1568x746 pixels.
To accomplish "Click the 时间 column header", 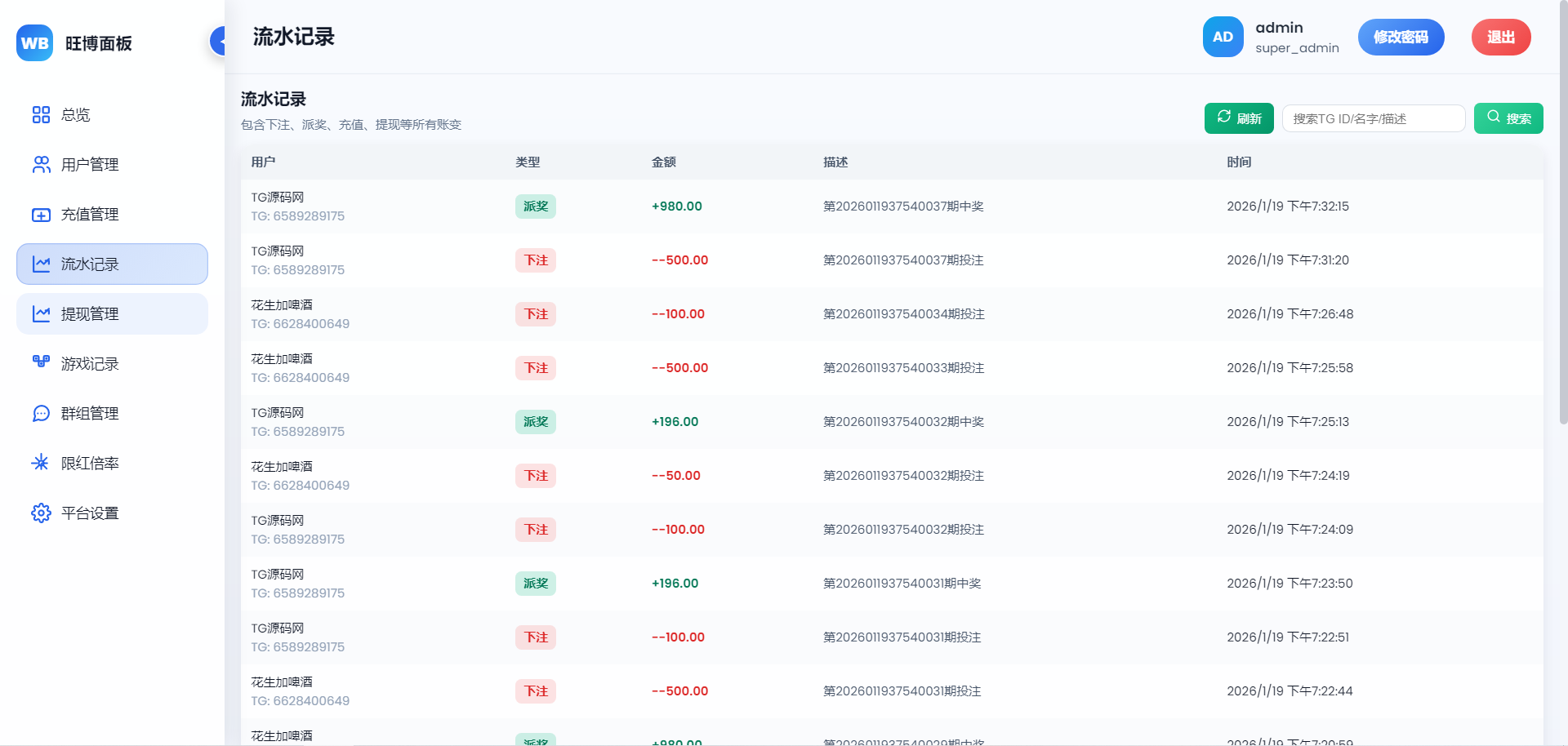I will point(1238,162).
